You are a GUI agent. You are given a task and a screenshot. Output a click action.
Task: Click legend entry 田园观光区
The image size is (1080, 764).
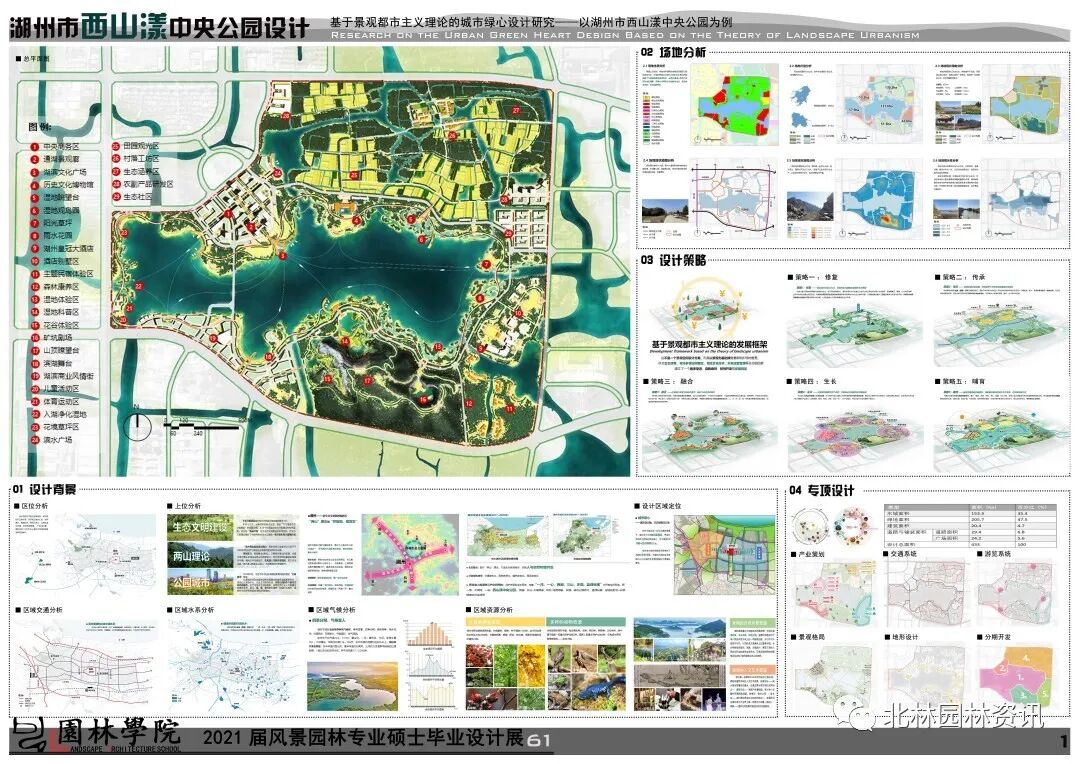click(x=135, y=147)
